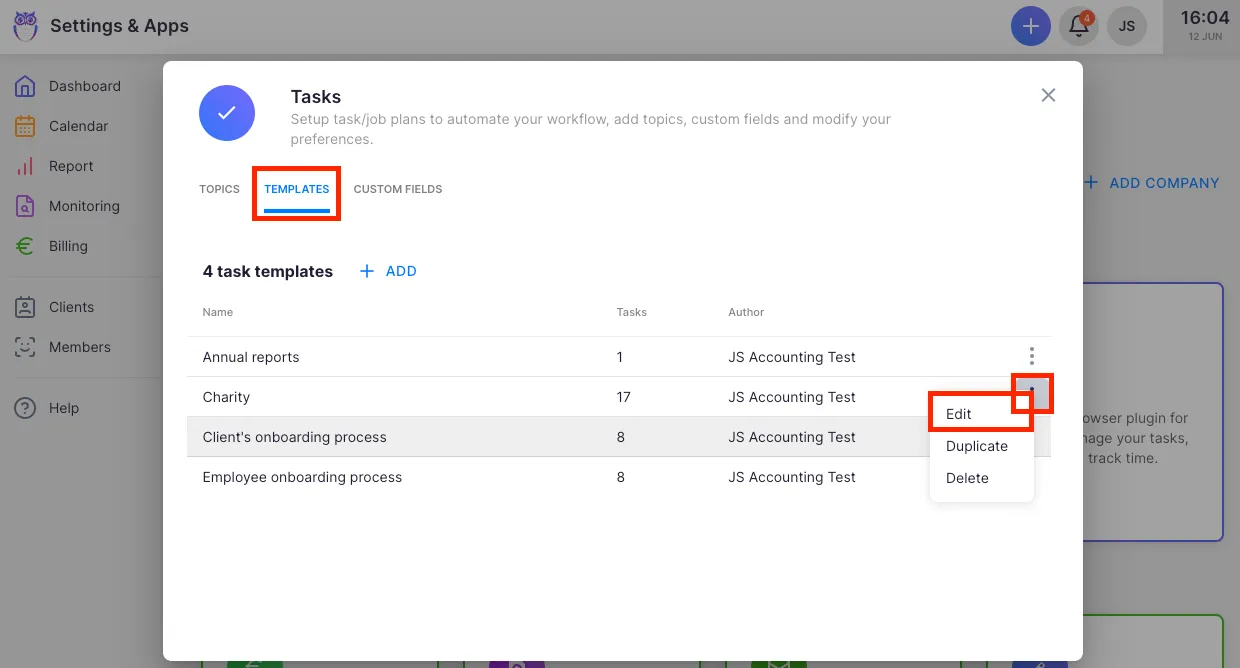Image resolution: width=1240 pixels, height=668 pixels.
Task: Click ADD to create task template
Action: point(388,271)
